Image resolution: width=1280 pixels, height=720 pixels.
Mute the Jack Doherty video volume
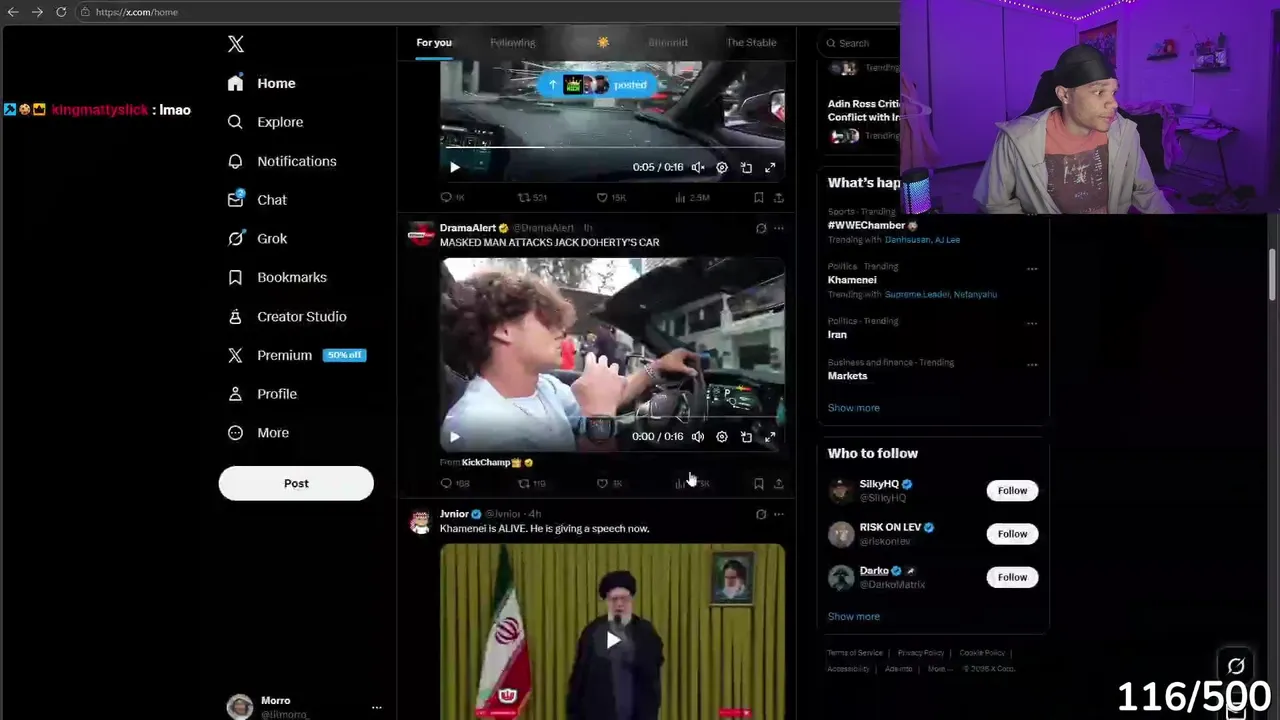click(698, 436)
